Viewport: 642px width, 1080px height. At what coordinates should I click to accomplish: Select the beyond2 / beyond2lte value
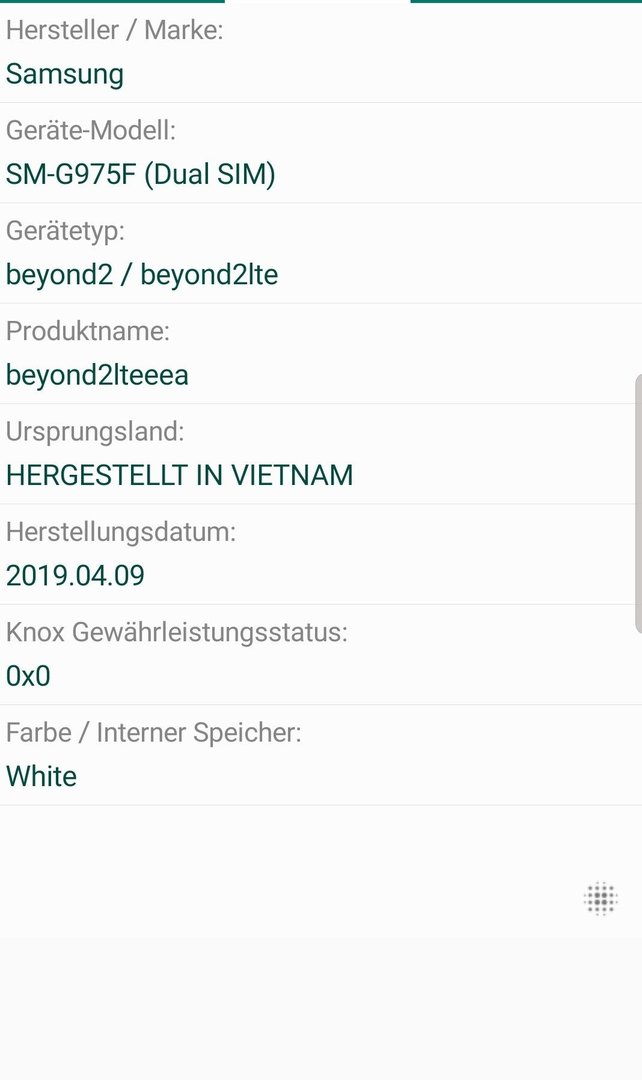tap(142, 275)
